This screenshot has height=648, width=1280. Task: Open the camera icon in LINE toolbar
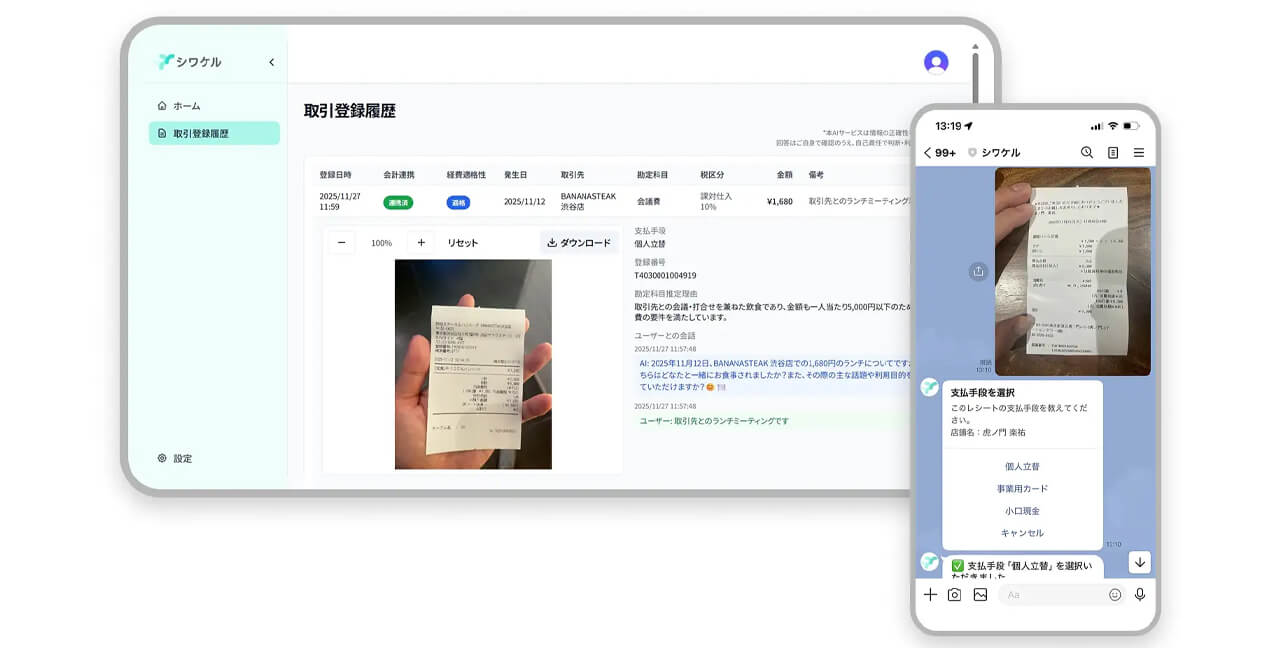pos(955,594)
